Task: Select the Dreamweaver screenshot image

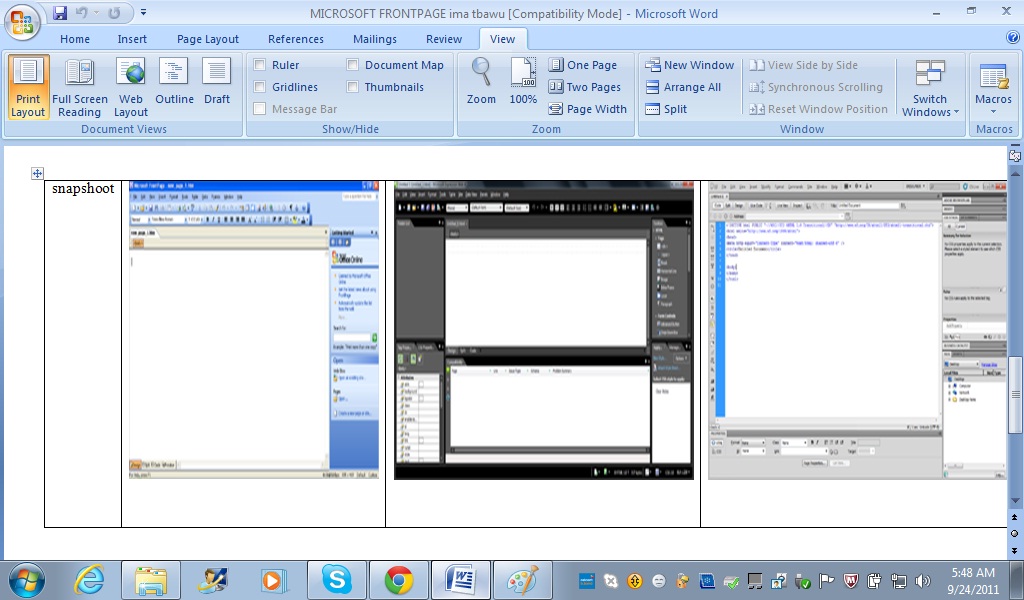Action: tap(857, 330)
